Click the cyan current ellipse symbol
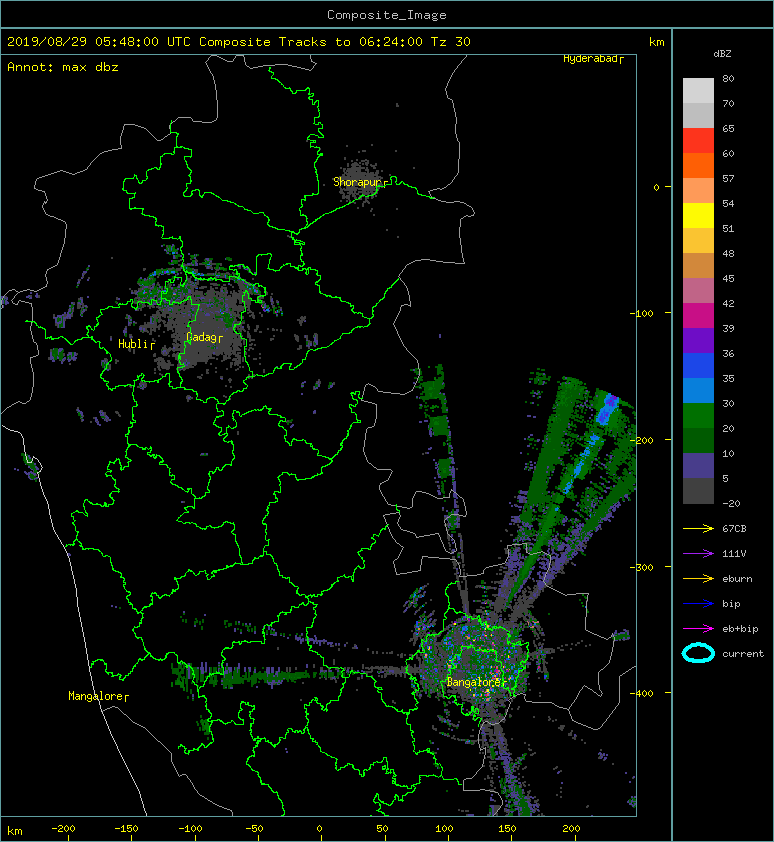The height and width of the screenshot is (842, 774). point(698,654)
